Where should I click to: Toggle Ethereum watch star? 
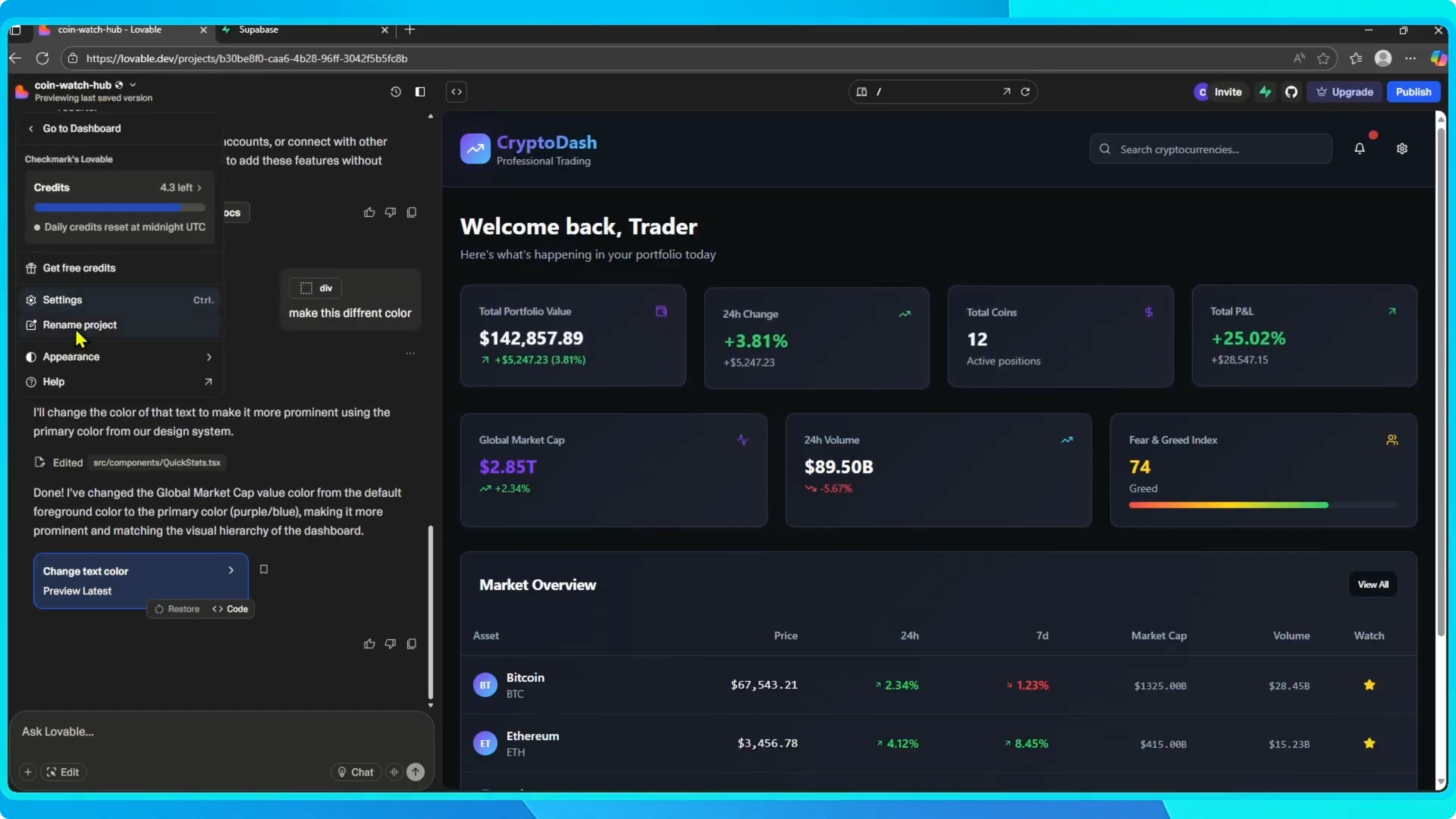1369,743
